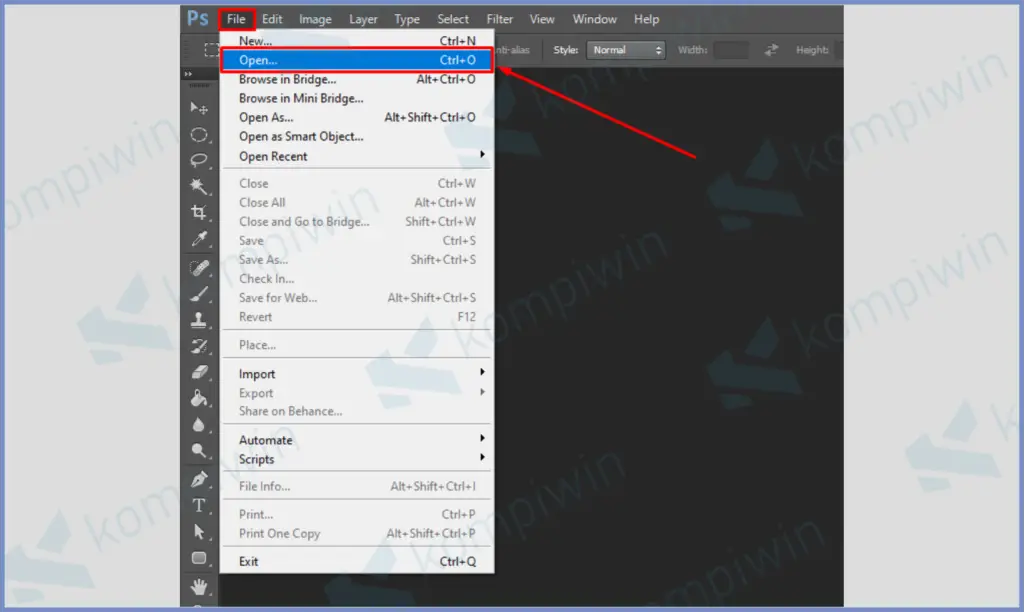Screen dimensions: 1024x612
Task: Choose Browse in Mini Bridge...
Action: pos(357,98)
